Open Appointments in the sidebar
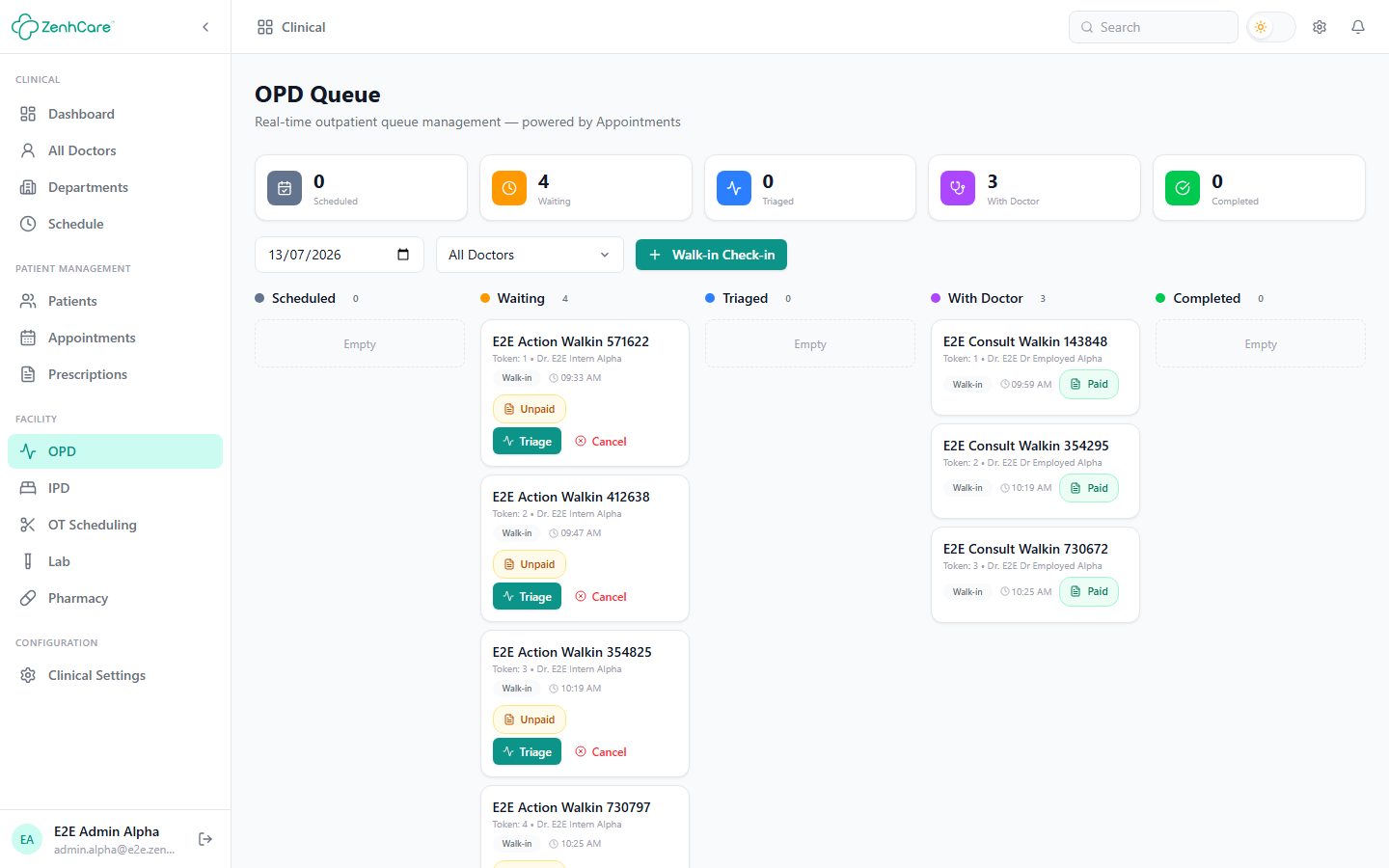The width and height of the screenshot is (1389, 868). pos(116,338)
